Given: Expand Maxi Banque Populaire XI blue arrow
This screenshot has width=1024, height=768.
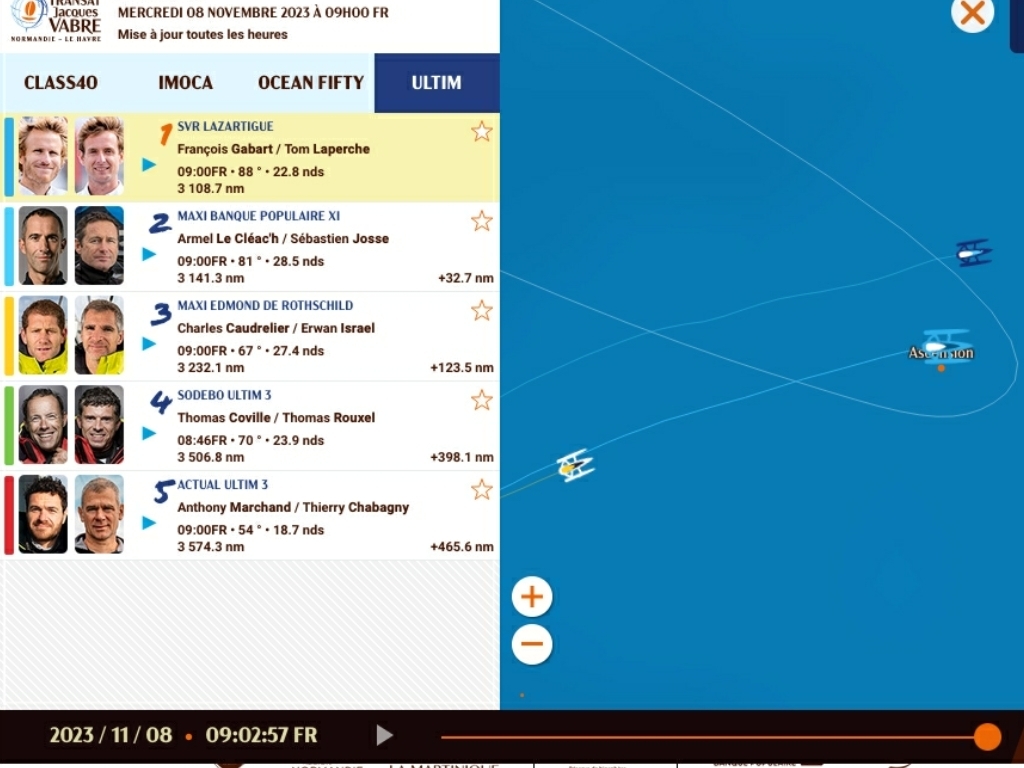Looking at the screenshot, I should tap(149, 254).
